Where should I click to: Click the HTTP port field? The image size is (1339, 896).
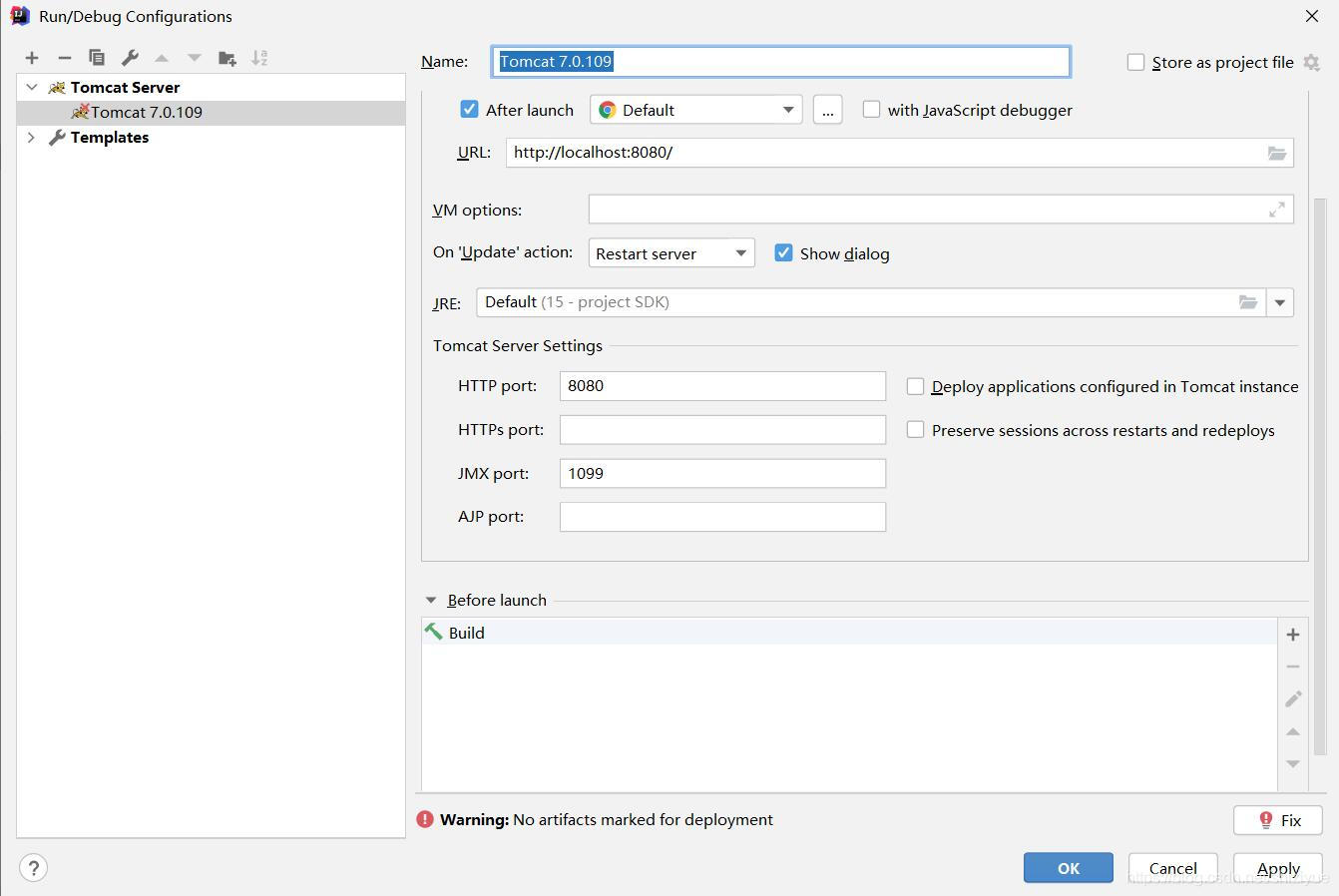[722, 386]
